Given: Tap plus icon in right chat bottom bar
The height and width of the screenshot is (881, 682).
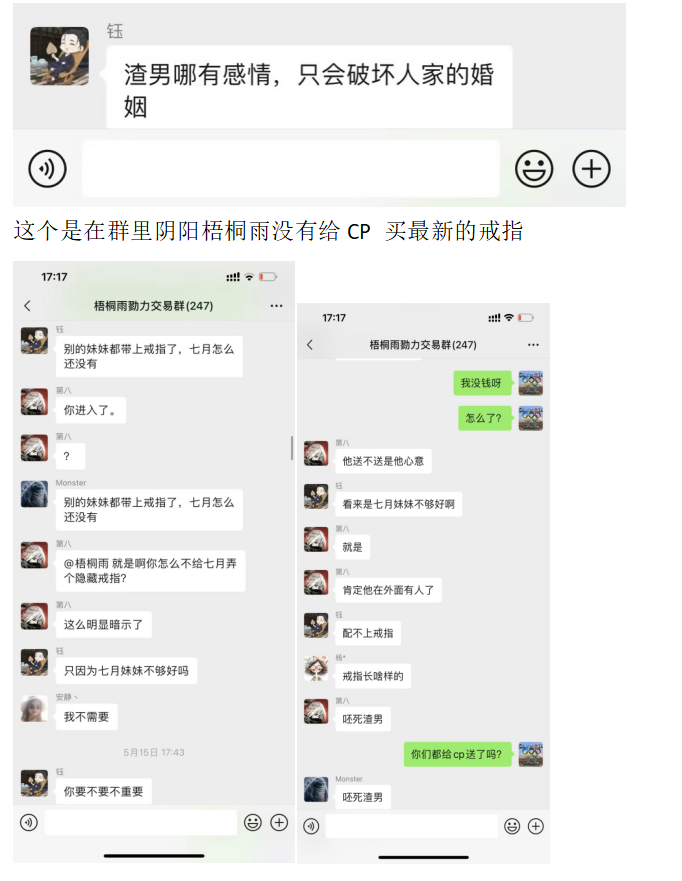Looking at the screenshot, I should point(536,826).
